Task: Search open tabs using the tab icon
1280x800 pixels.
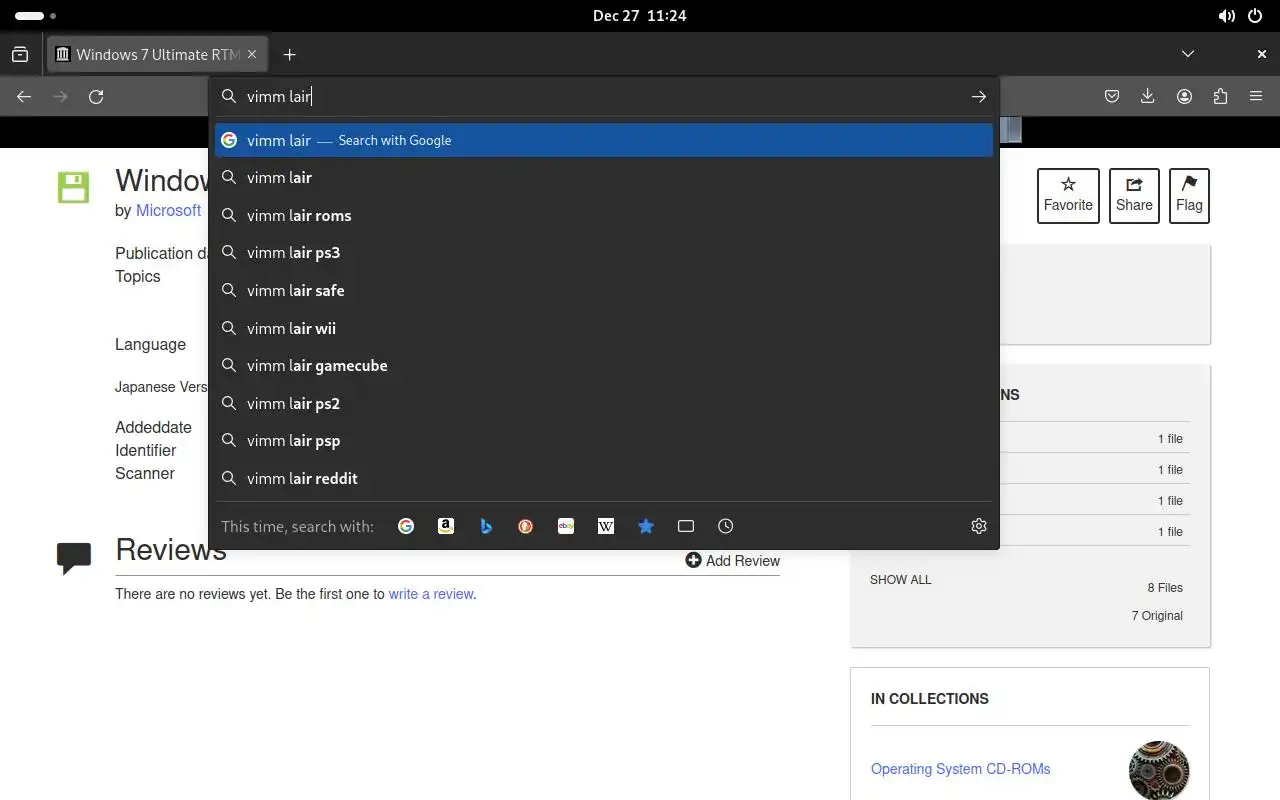Action: [686, 526]
